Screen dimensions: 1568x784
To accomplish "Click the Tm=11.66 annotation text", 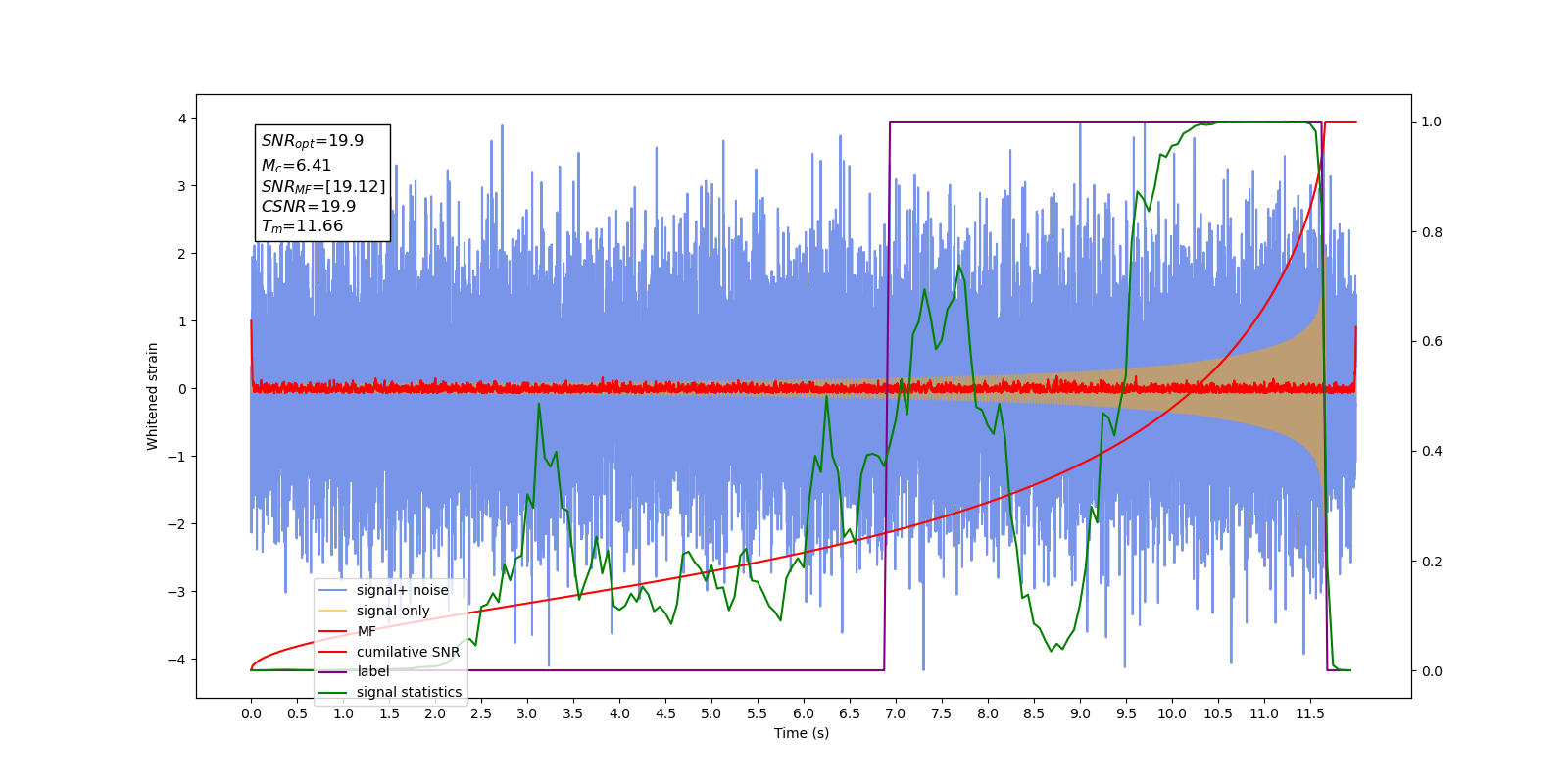I will [302, 226].
